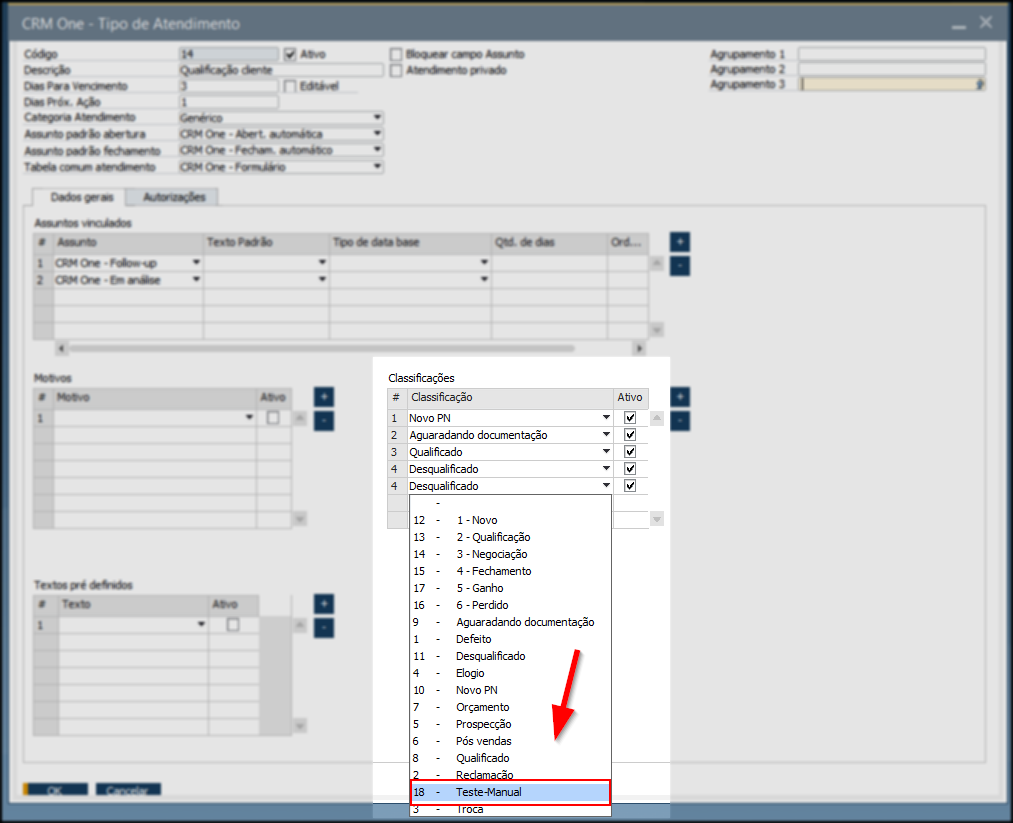The width and height of the screenshot is (1013, 823).
Task: Enable Atendimento privado checkbox
Action: [x=397, y=70]
